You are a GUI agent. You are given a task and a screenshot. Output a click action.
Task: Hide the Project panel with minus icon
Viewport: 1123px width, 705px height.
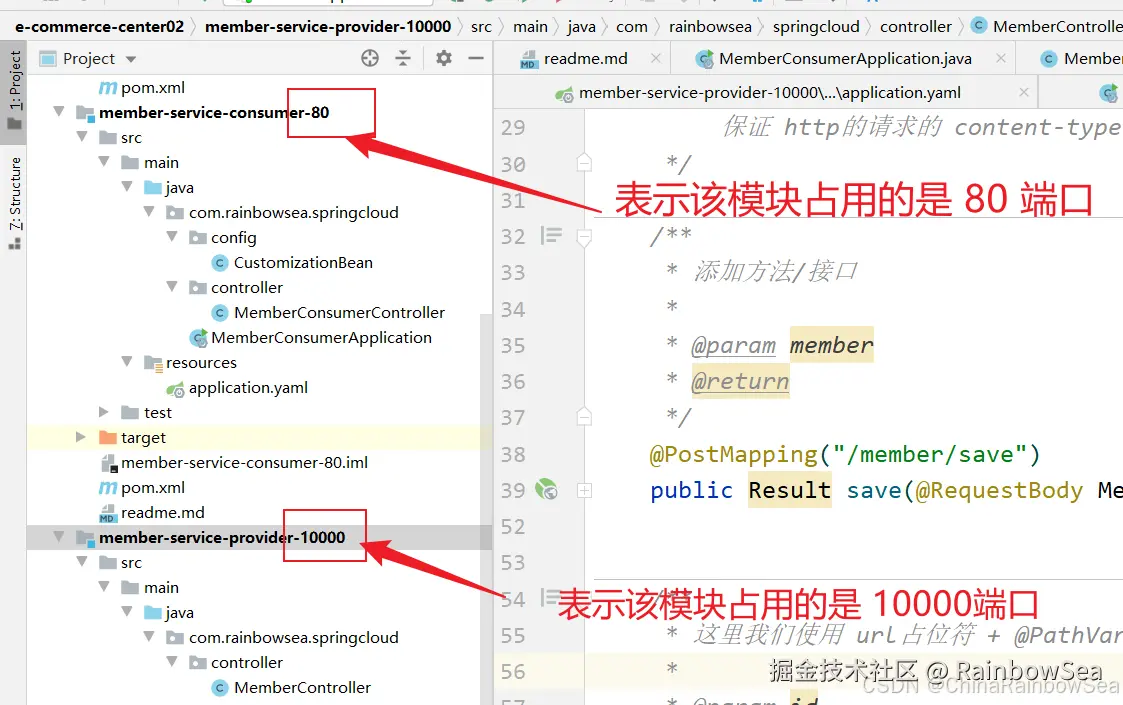(476, 58)
